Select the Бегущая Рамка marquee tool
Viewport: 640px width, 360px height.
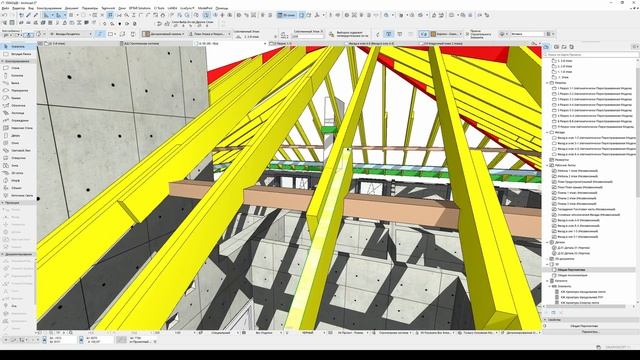pos(18,54)
